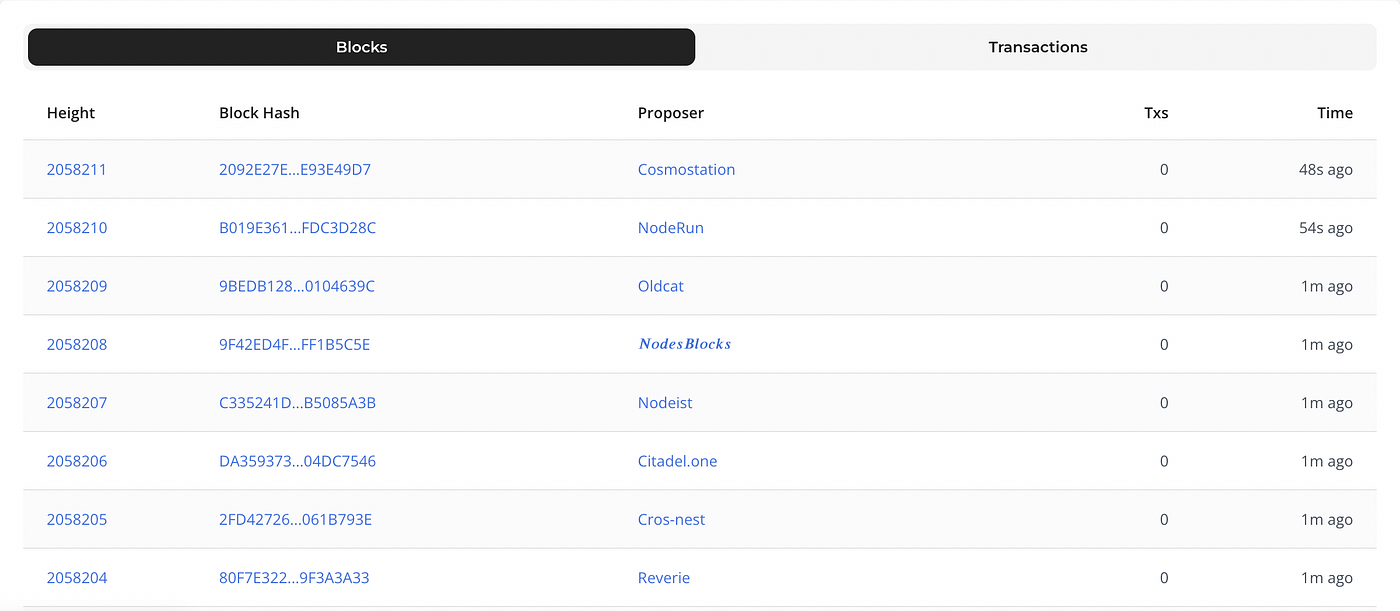Open the Oldcat validator link
This screenshot has width=1400, height=611.
click(x=661, y=286)
